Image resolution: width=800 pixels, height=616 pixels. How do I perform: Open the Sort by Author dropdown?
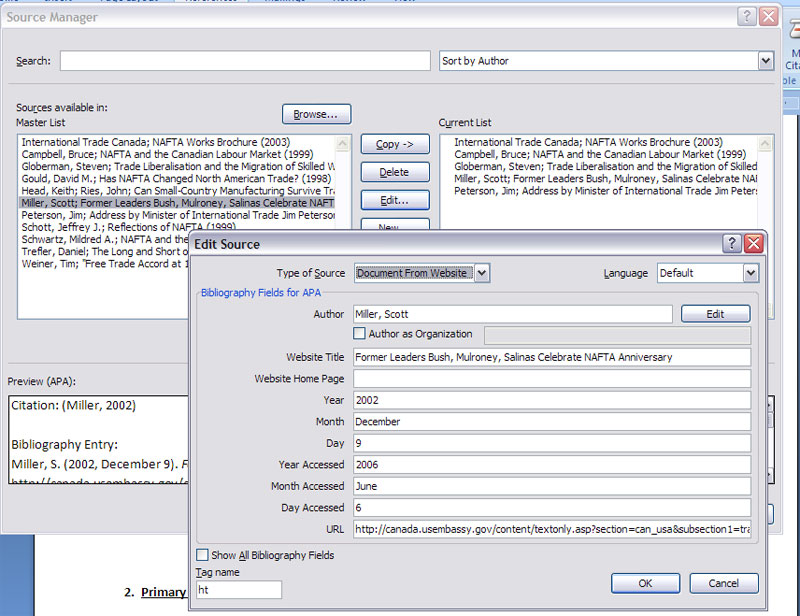(765, 61)
